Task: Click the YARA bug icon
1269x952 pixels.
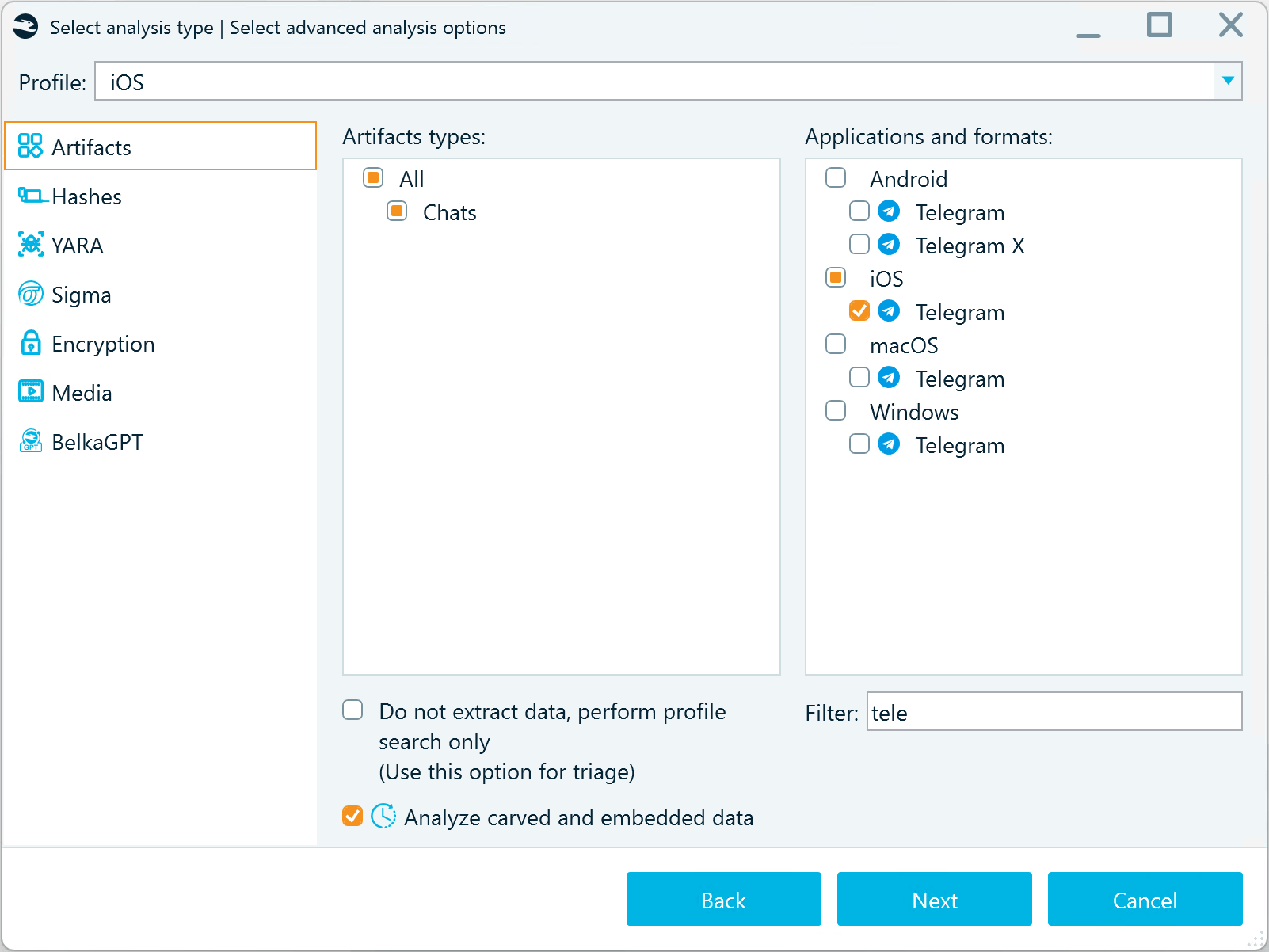Action: [30, 245]
